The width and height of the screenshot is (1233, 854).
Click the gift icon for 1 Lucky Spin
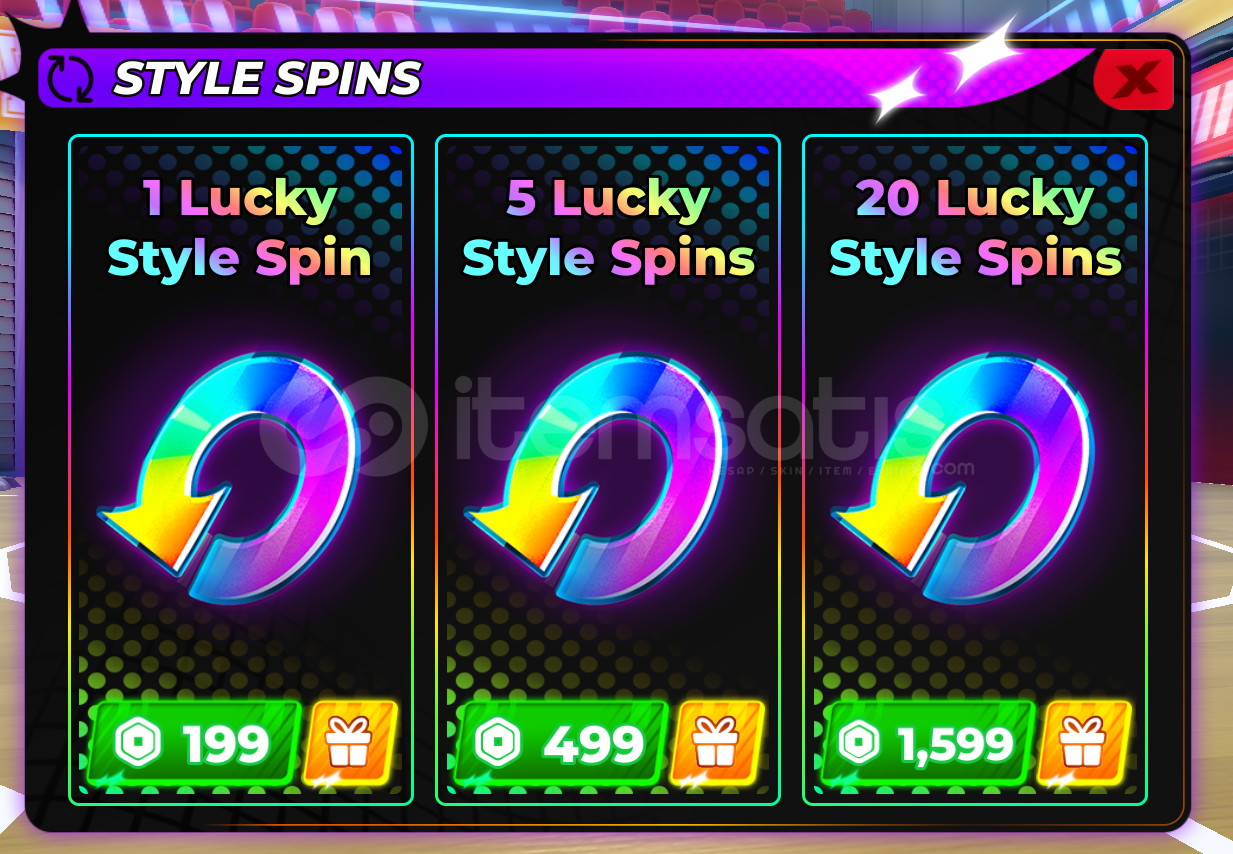click(x=350, y=742)
